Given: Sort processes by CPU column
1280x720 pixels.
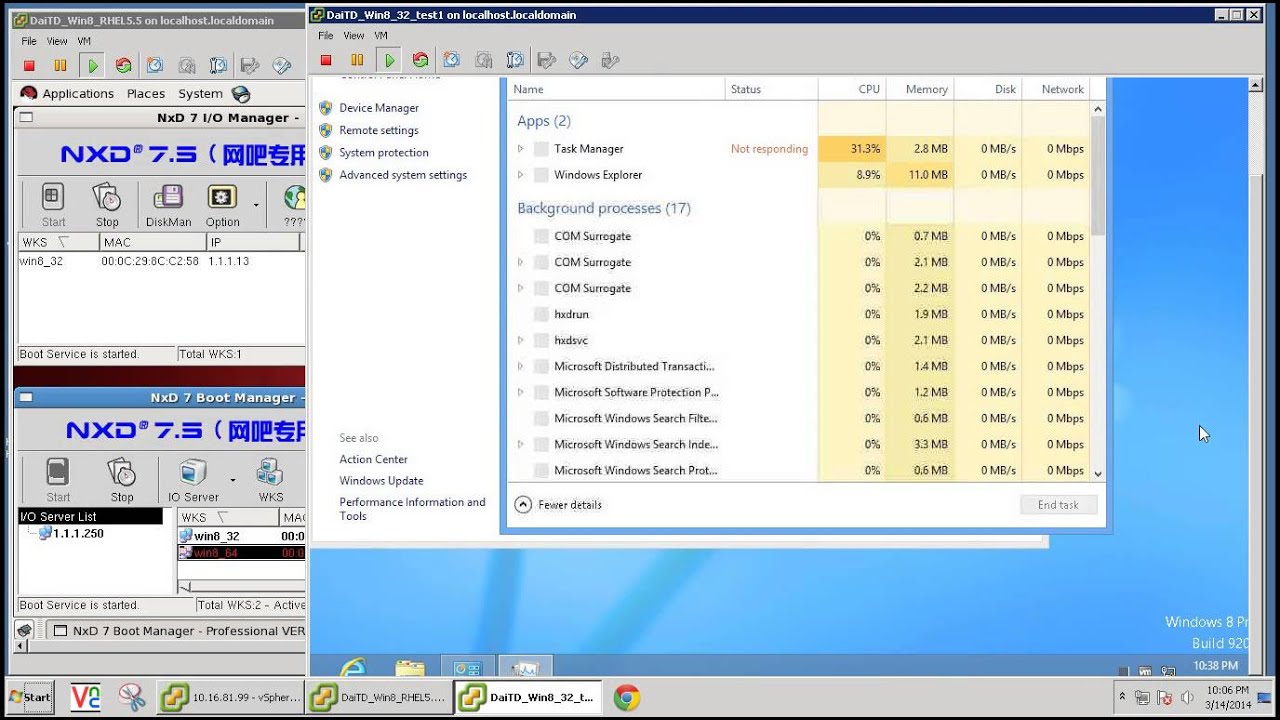Looking at the screenshot, I should (852, 89).
